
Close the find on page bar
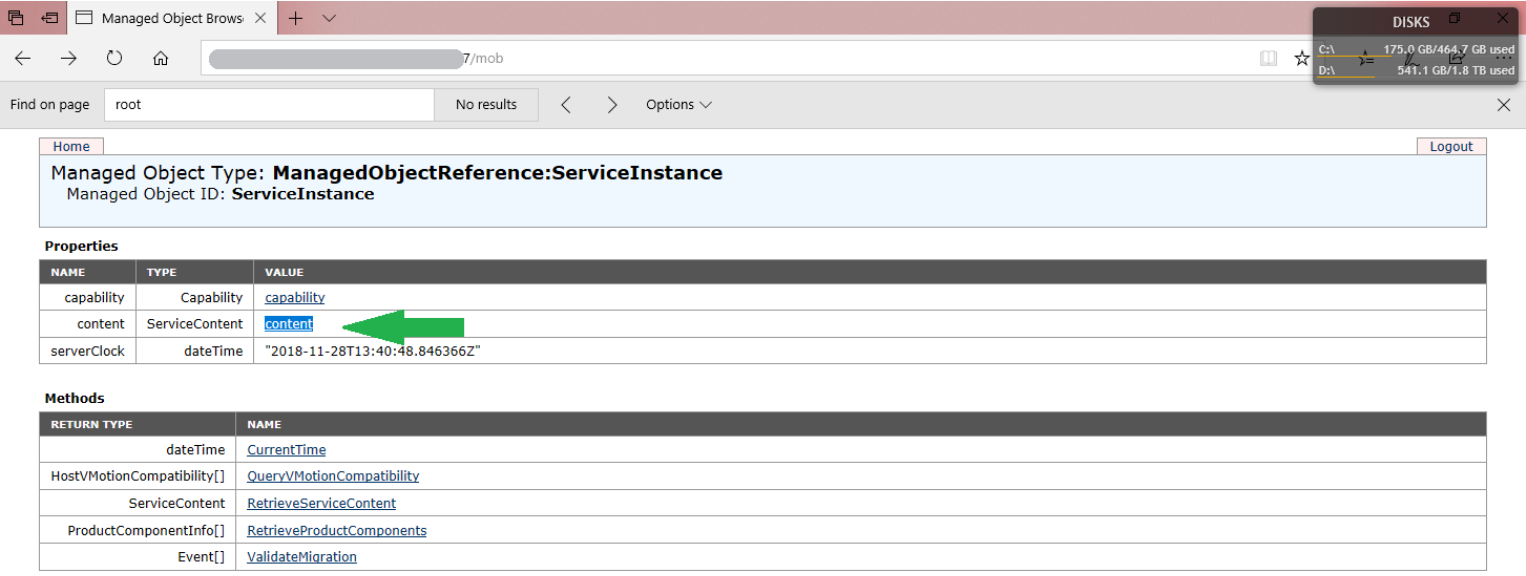tap(1503, 105)
